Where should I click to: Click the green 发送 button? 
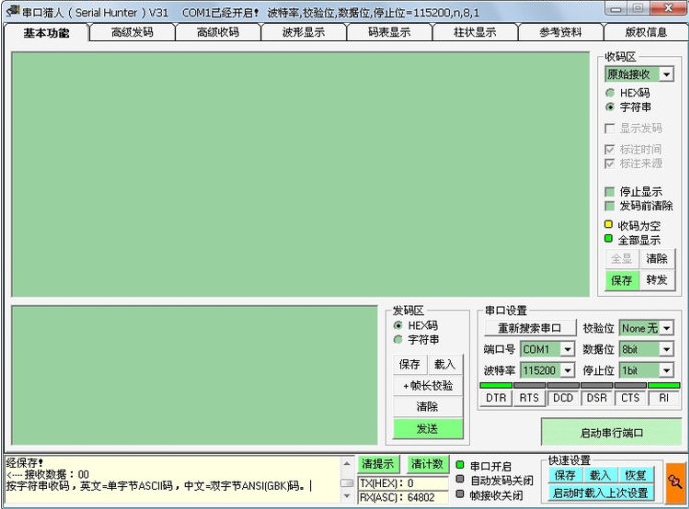[x=428, y=429]
